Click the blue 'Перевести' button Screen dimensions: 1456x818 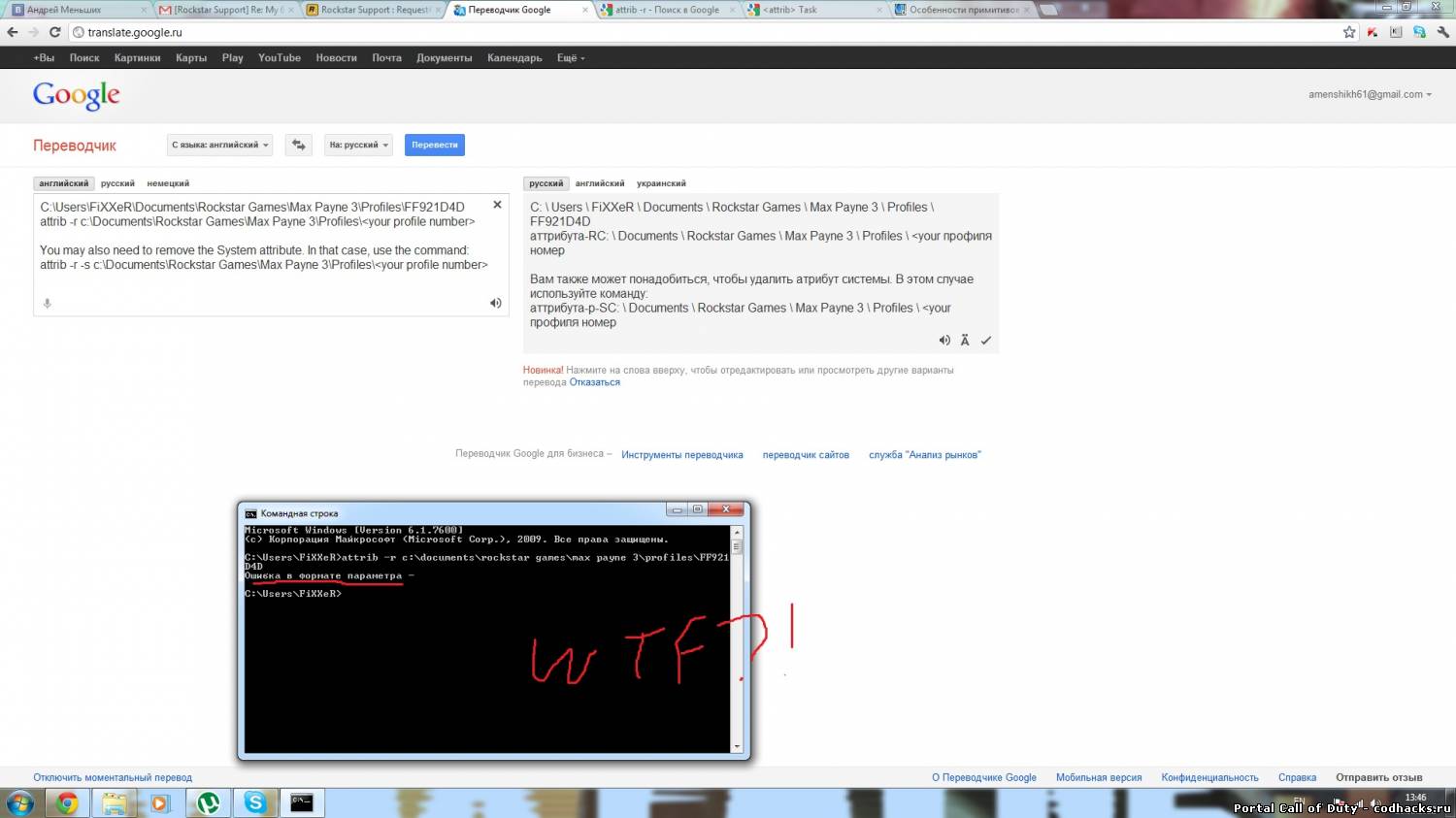(x=435, y=145)
